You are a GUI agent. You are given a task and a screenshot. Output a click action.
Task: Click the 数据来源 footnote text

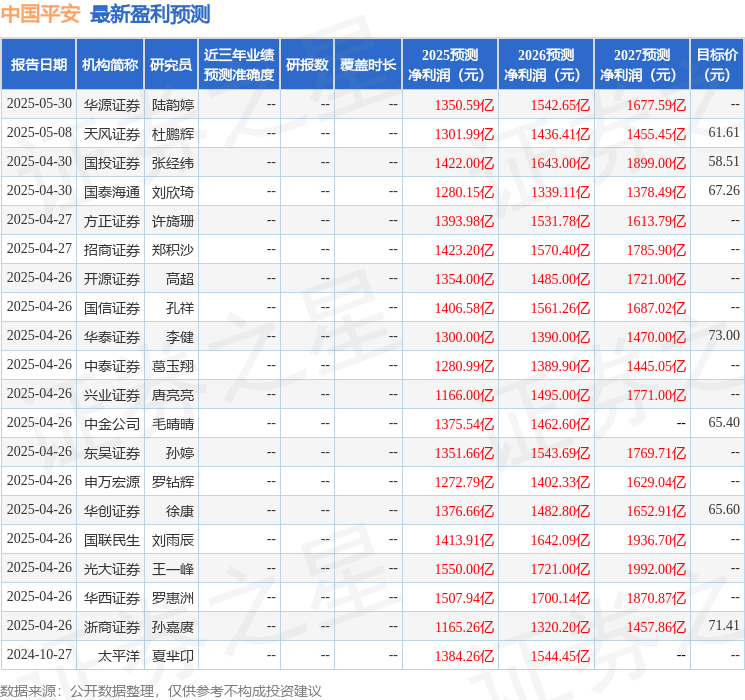pos(161,690)
